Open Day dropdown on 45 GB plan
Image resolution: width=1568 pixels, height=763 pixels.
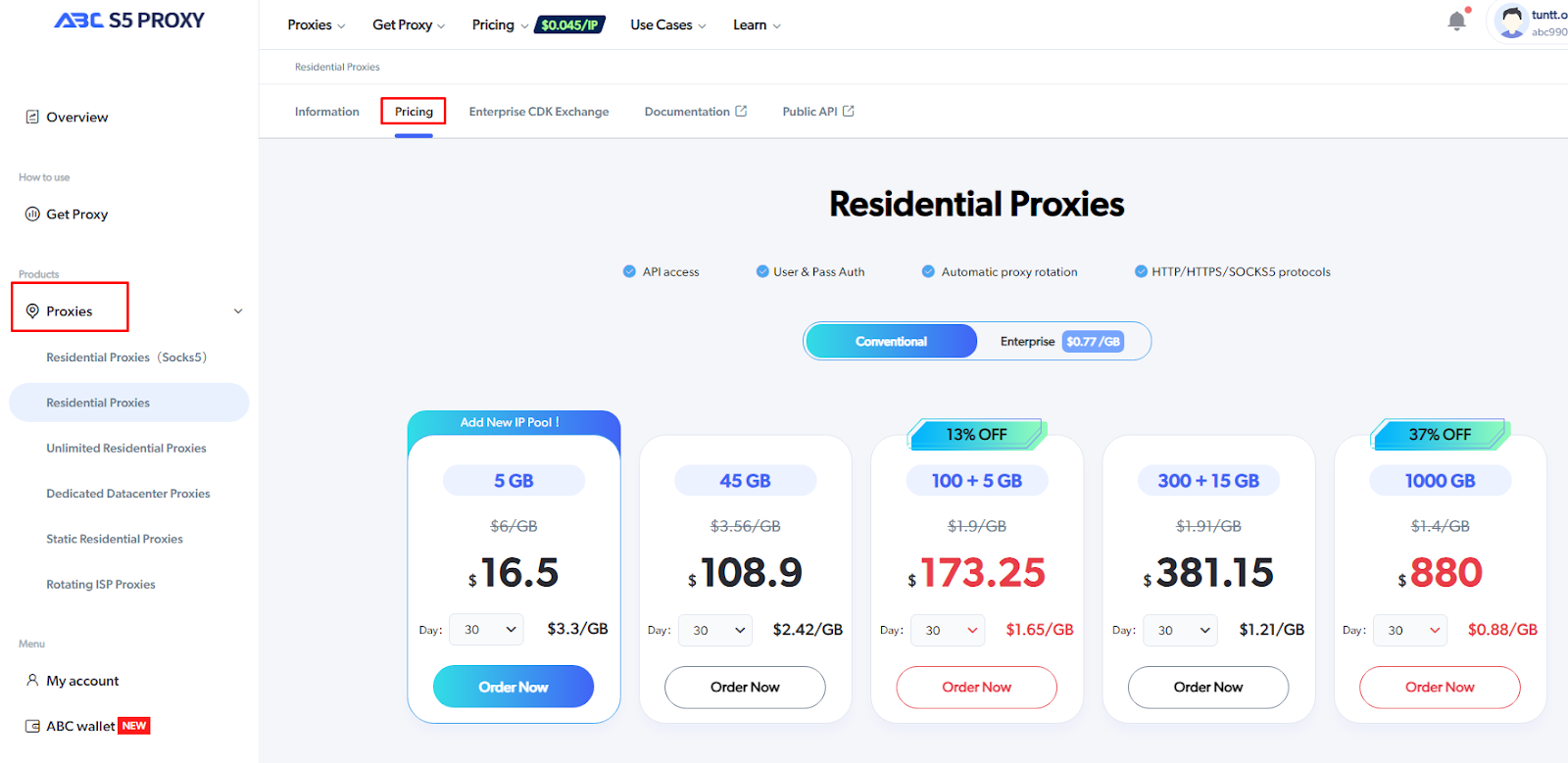point(715,630)
